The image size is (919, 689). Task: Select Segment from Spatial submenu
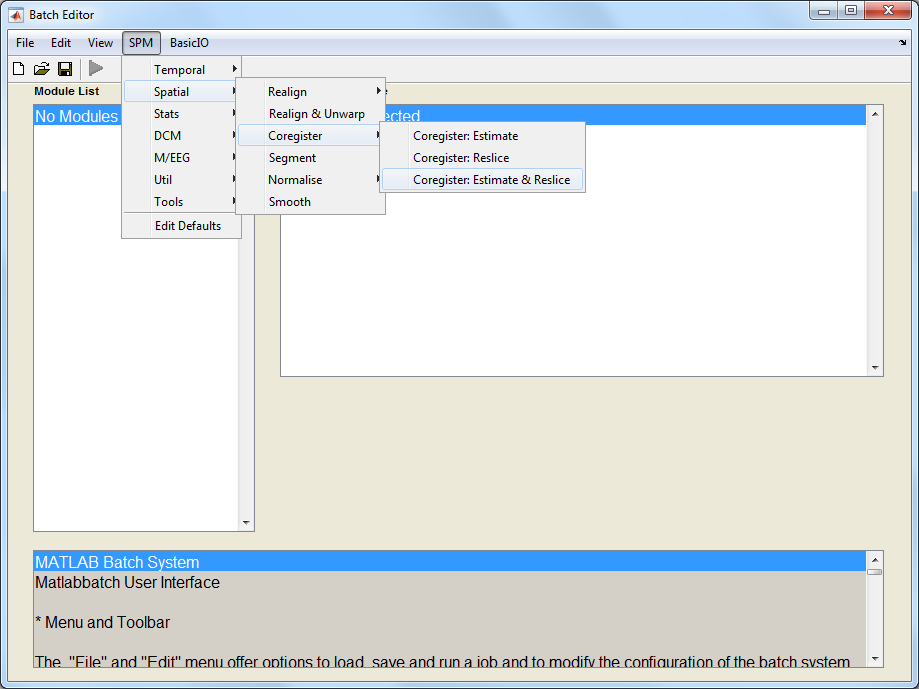292,158
